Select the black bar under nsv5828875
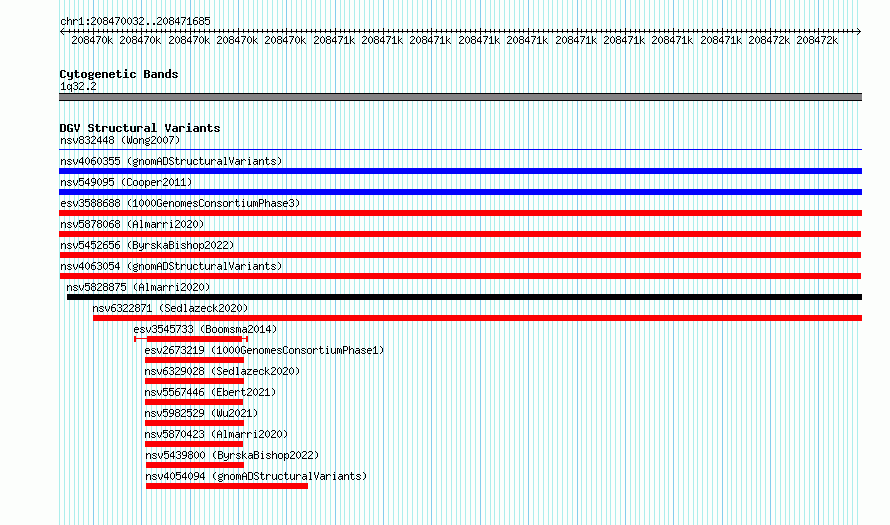 click(464, 297)
